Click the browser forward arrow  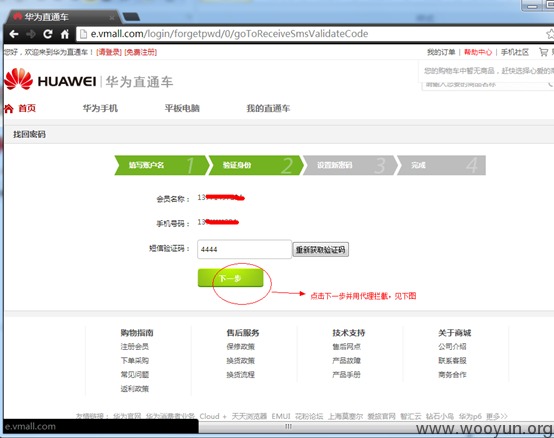tap(31, 34)
